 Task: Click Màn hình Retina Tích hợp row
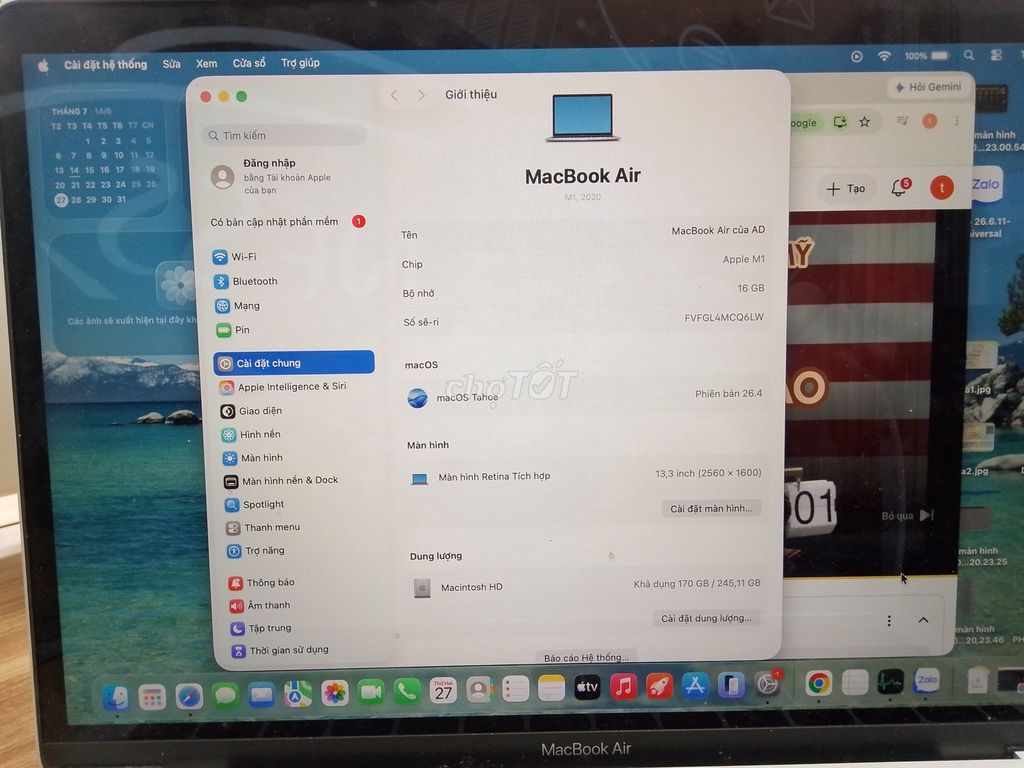584,476
